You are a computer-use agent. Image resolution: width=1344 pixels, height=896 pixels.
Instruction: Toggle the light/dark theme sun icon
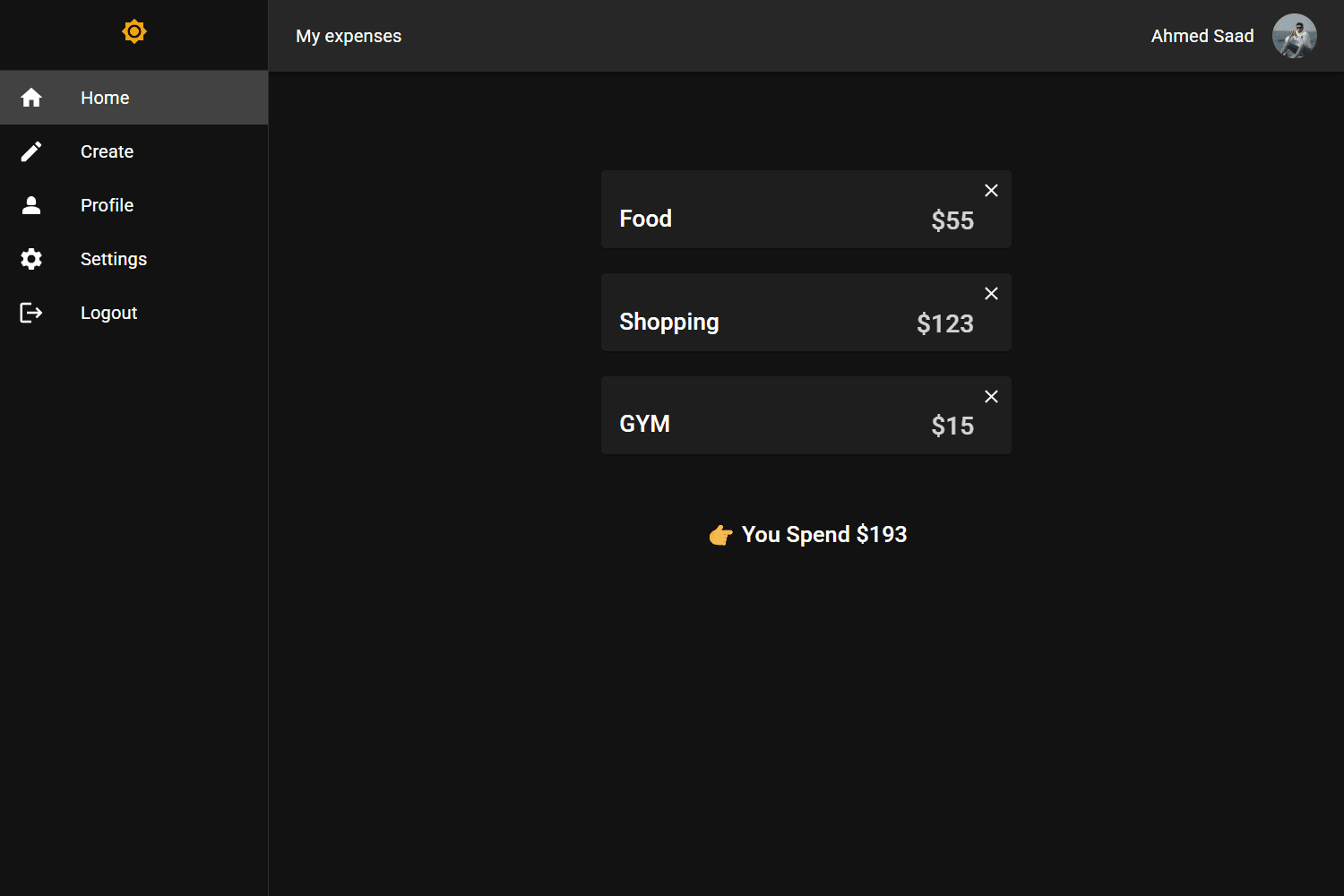(134, 31)
